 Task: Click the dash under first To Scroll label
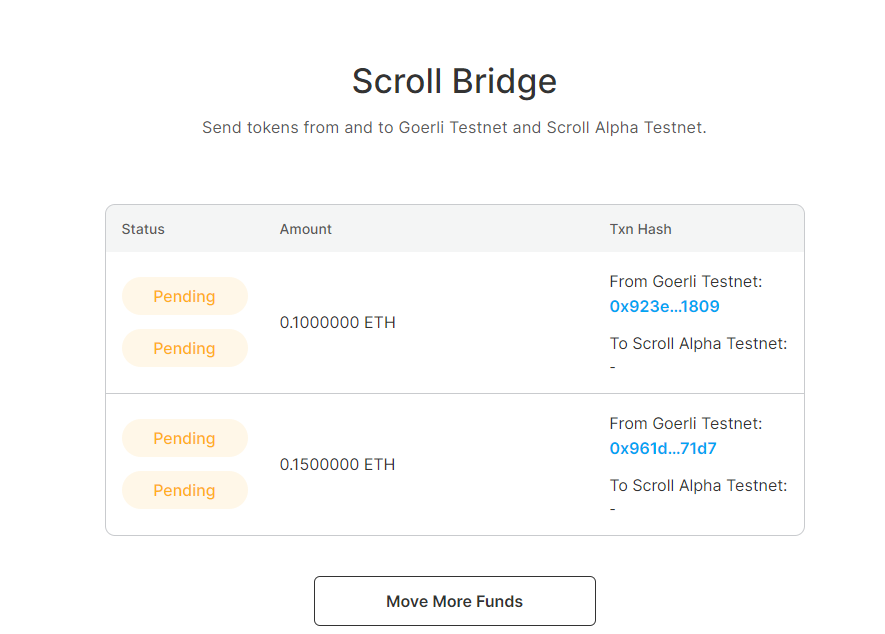[612, 368]
